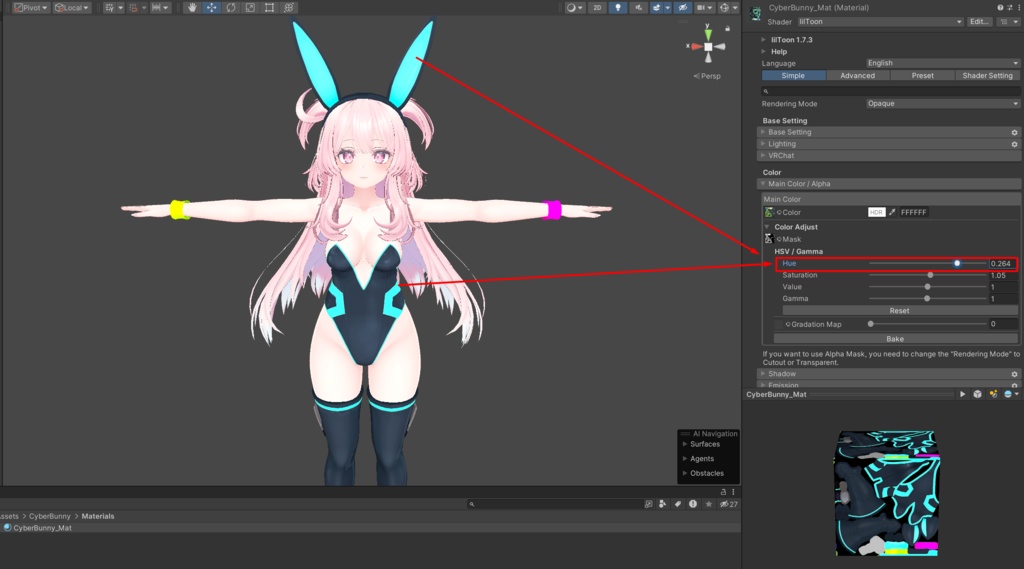Select the Scale tool
Image resolution: width=1024 pixels, height=569 pixels.
pos(250,8)
